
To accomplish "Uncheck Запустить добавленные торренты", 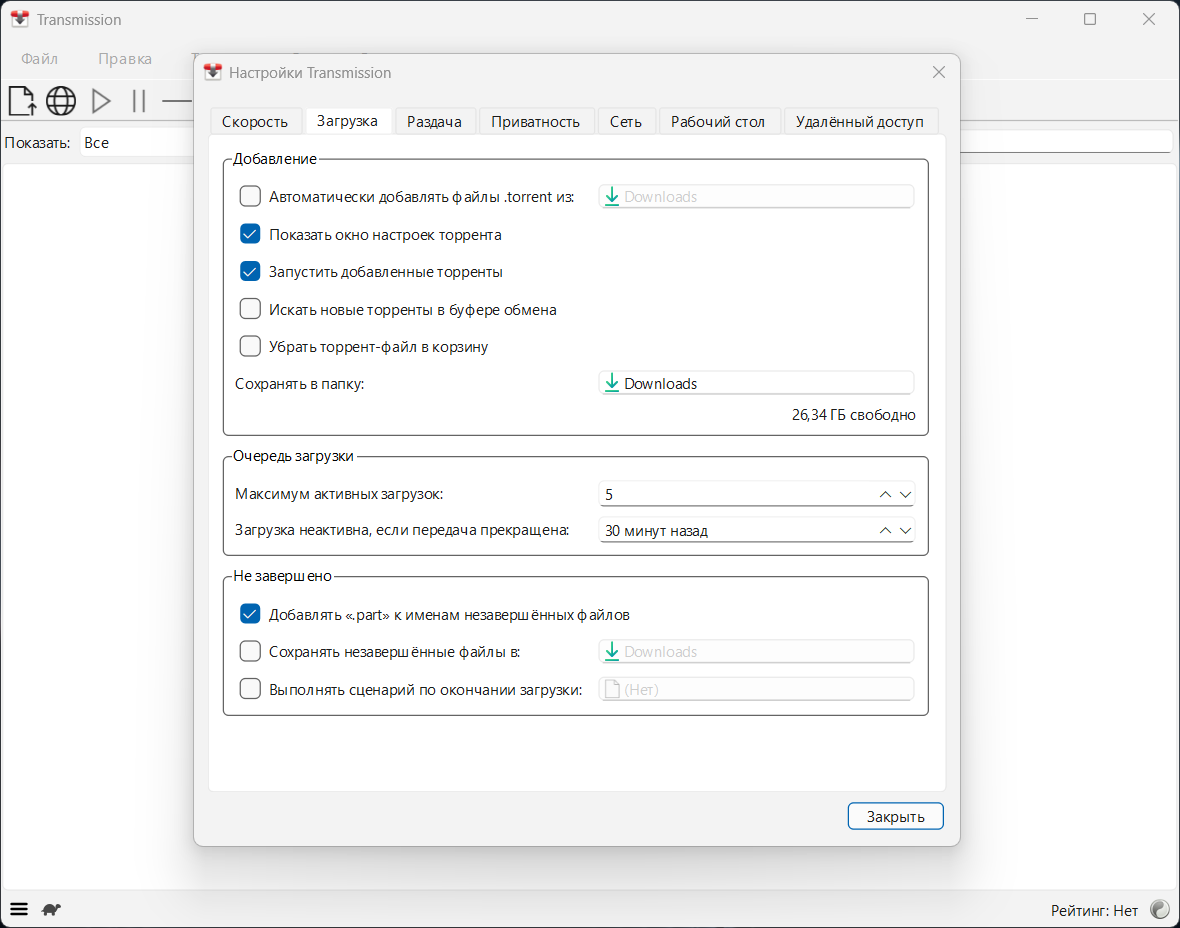I will pyautogui.click(x=250, y=271).
